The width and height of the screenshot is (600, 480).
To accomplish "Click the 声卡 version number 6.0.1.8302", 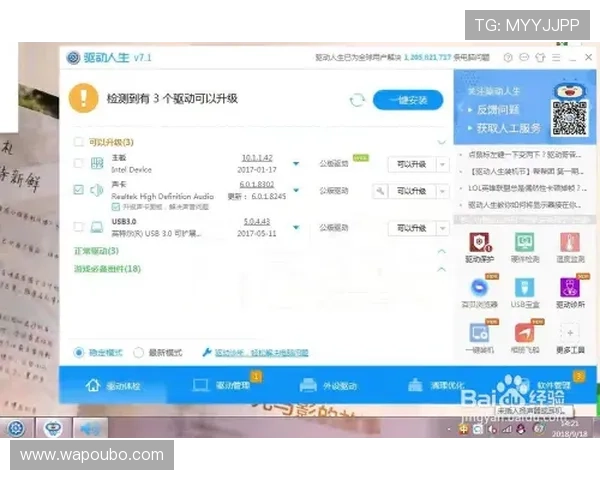I will point(257,184).
